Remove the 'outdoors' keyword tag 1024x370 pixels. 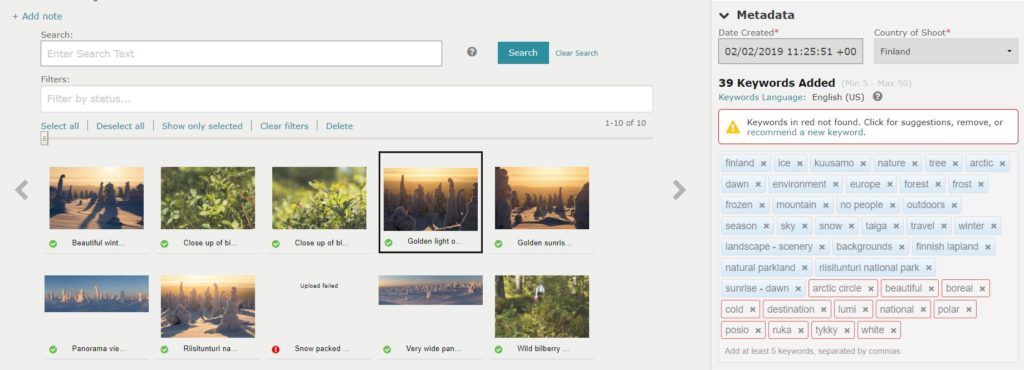pyautogui.click(x=954, y=206)
